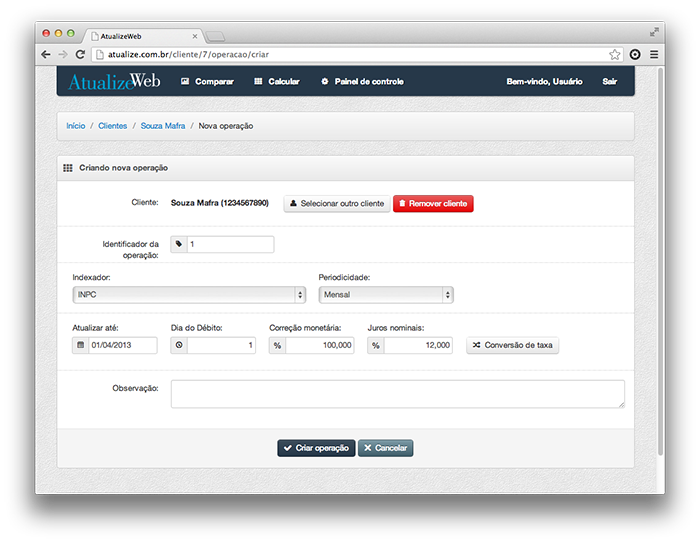Click the red Remover cliente button
This screenshot has width=700, height=543.
pyautogui.click(x=433, y=204)
